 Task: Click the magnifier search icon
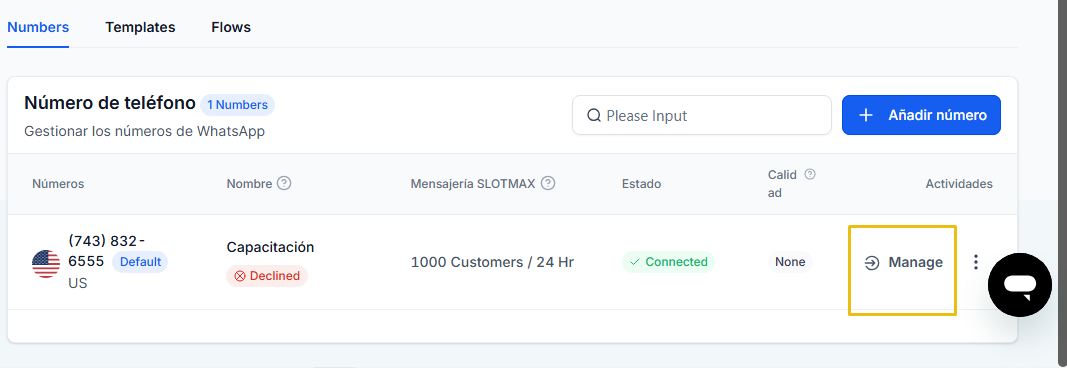(593, 116)
